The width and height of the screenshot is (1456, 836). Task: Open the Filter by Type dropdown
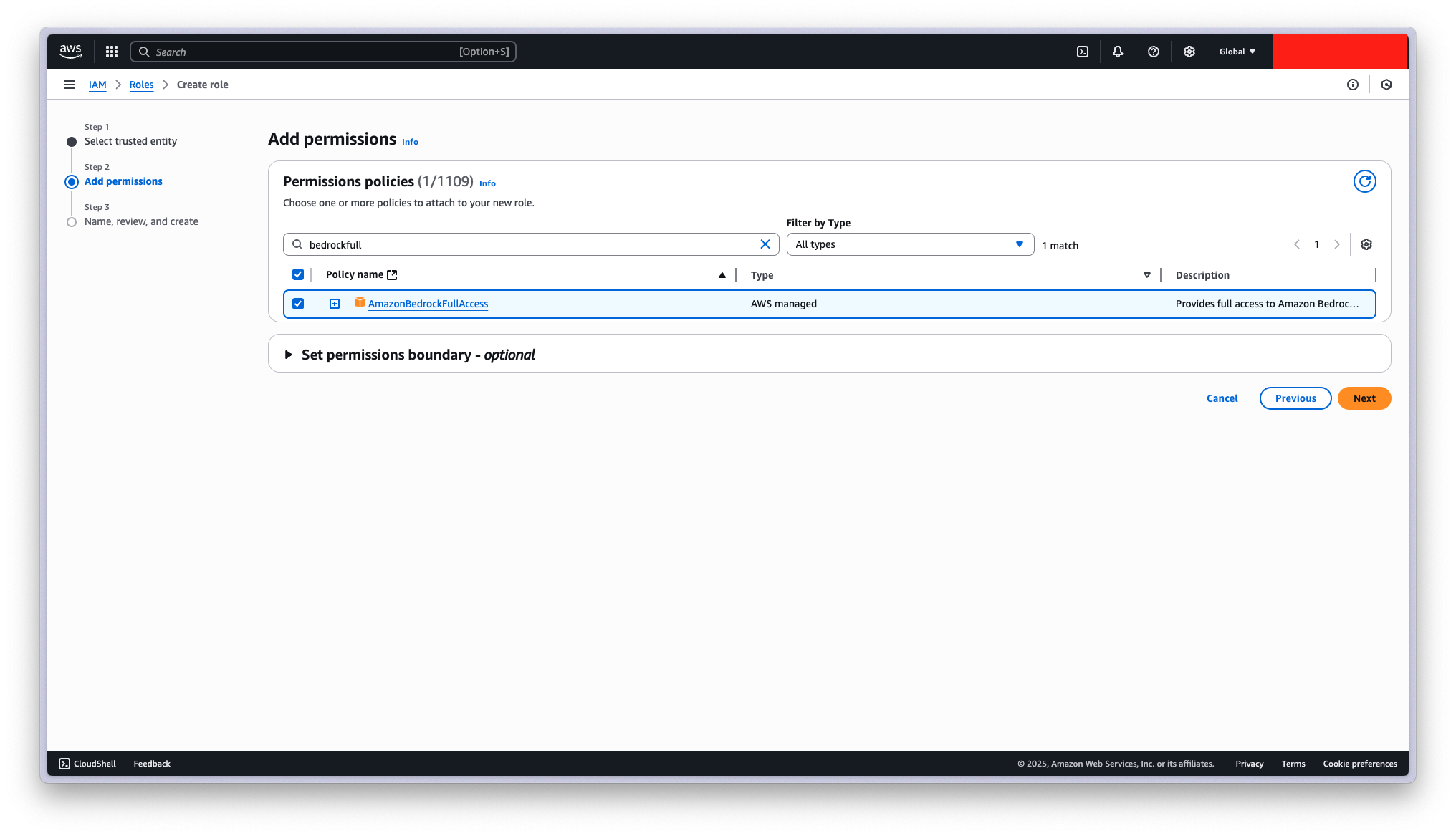(x=910, y=244)
